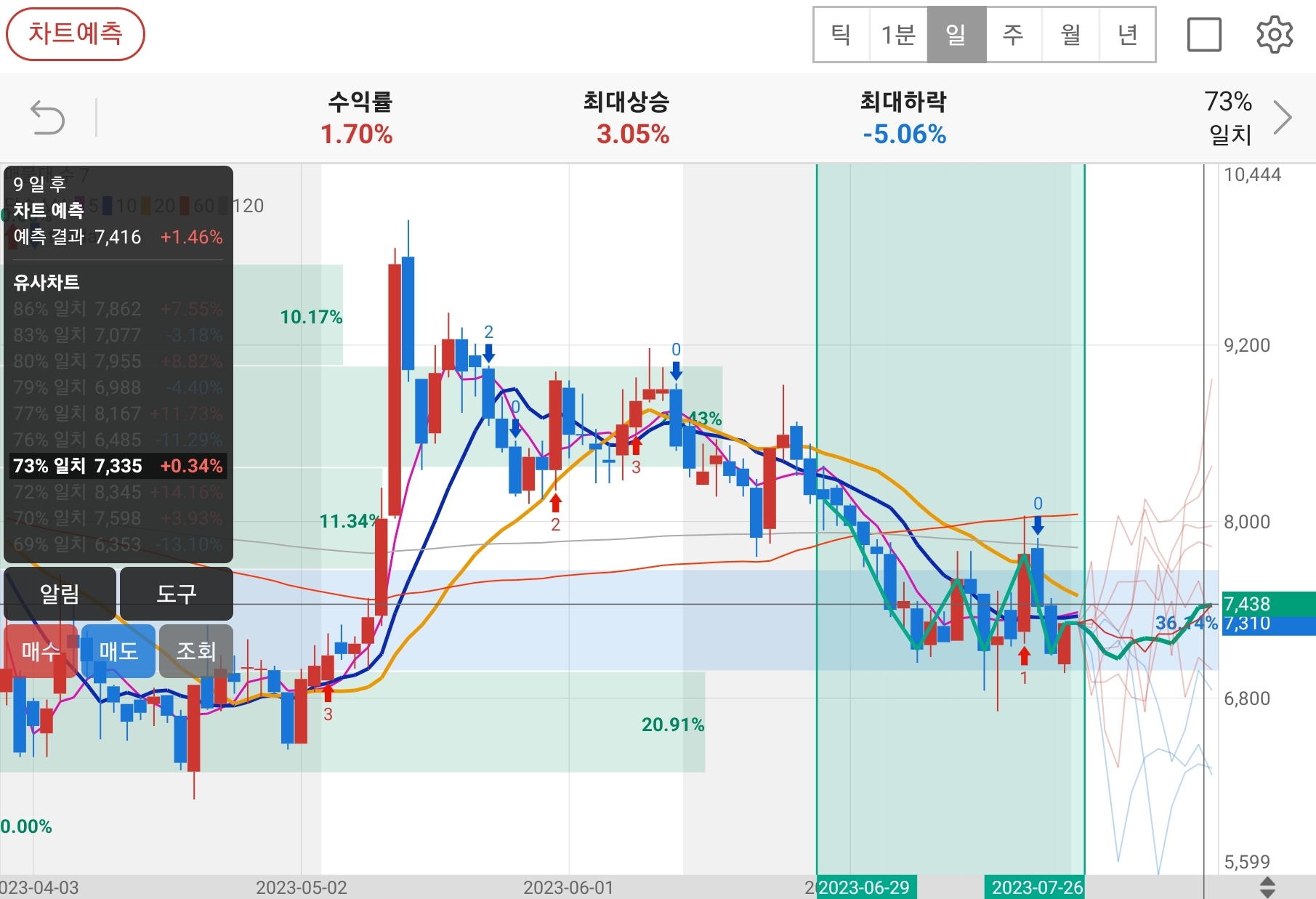
Task: Open the 도구 tools button
Action: [177, 594]
